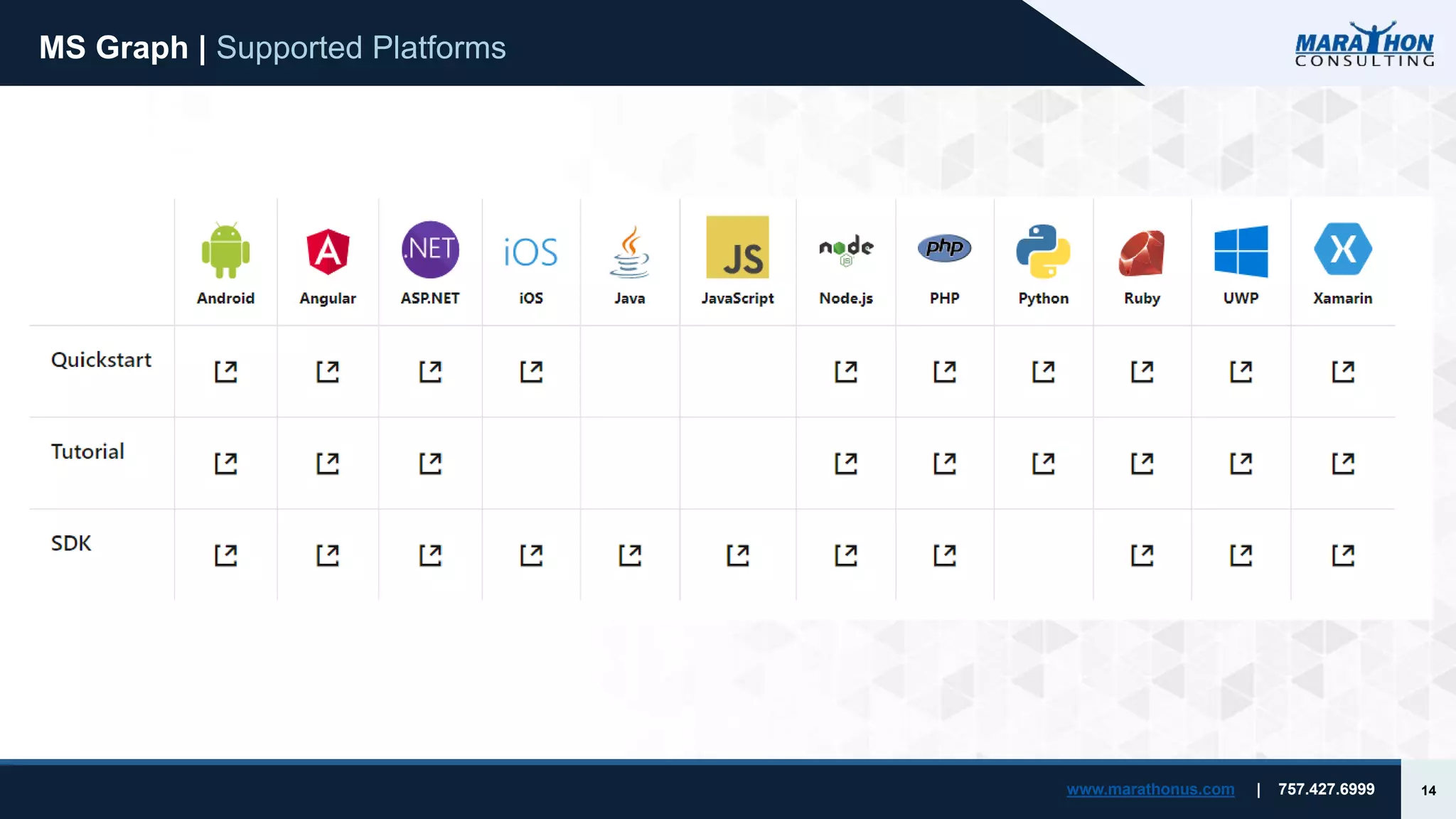Open the SDK link for UWP

coord(1241,555)
